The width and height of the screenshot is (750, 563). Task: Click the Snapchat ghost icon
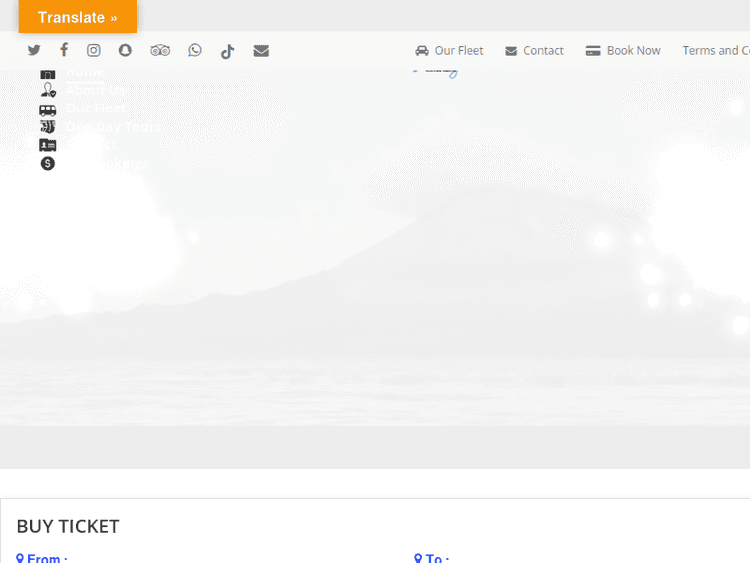[x=125, y=50]
